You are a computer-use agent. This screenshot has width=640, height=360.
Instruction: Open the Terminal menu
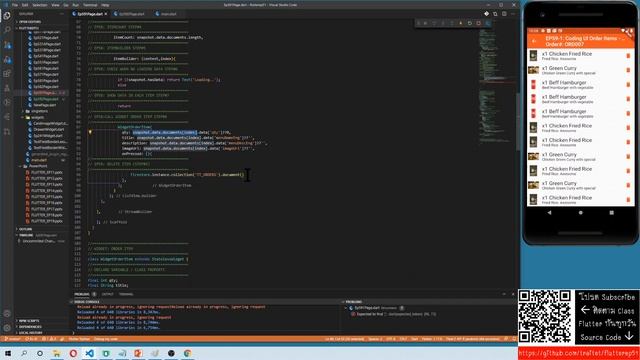click(90, 5)
